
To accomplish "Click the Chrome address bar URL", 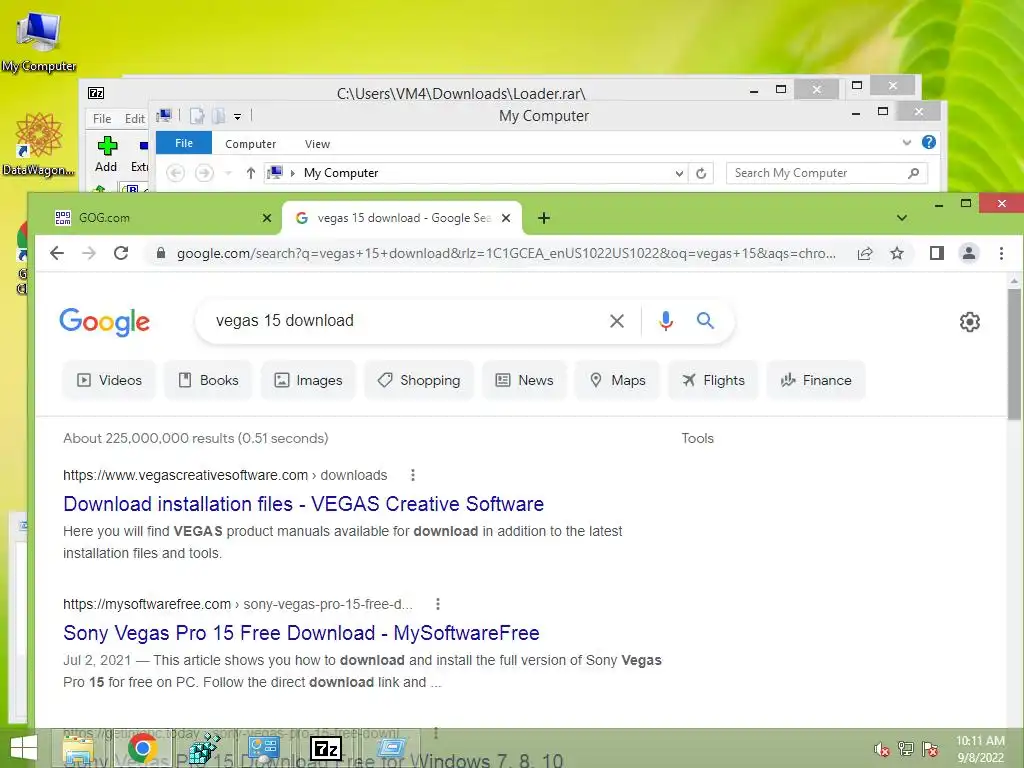I will tap(506, 253).
